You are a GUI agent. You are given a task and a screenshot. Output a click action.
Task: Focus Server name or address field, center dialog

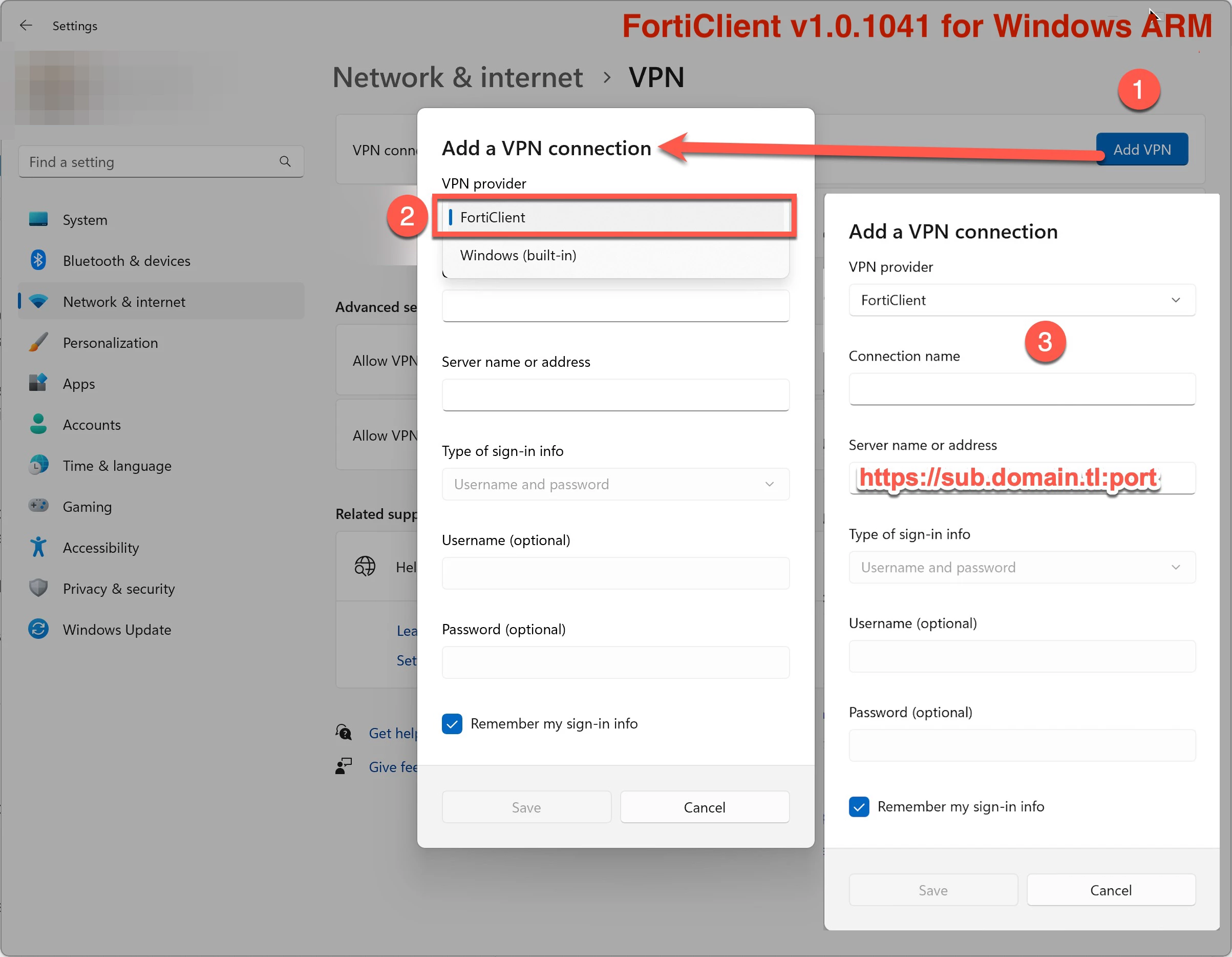click(616, 395)
